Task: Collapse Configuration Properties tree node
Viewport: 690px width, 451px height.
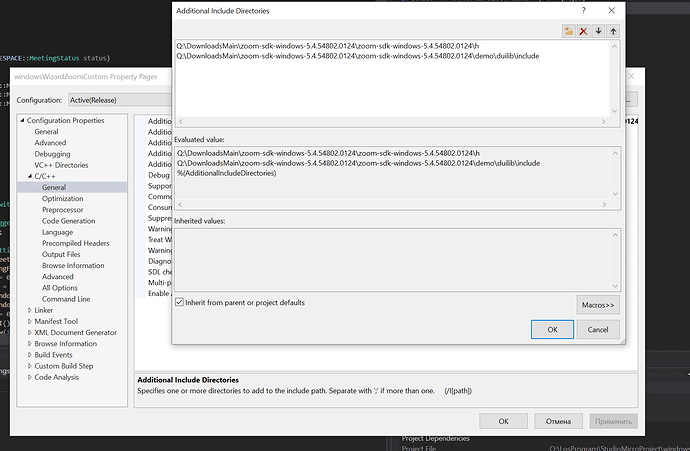Action: [22, 120]
